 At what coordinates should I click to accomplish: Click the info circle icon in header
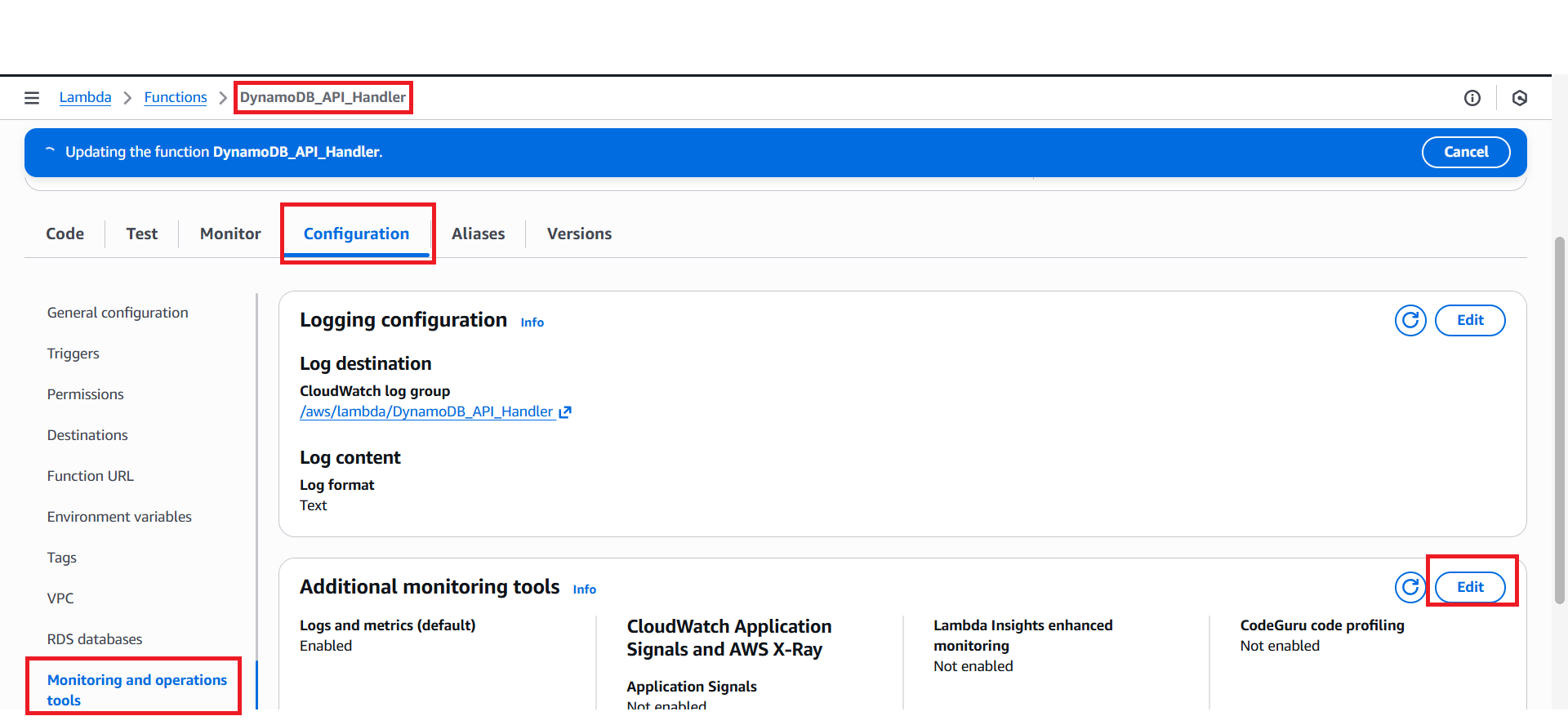(x=1472, y=98)
